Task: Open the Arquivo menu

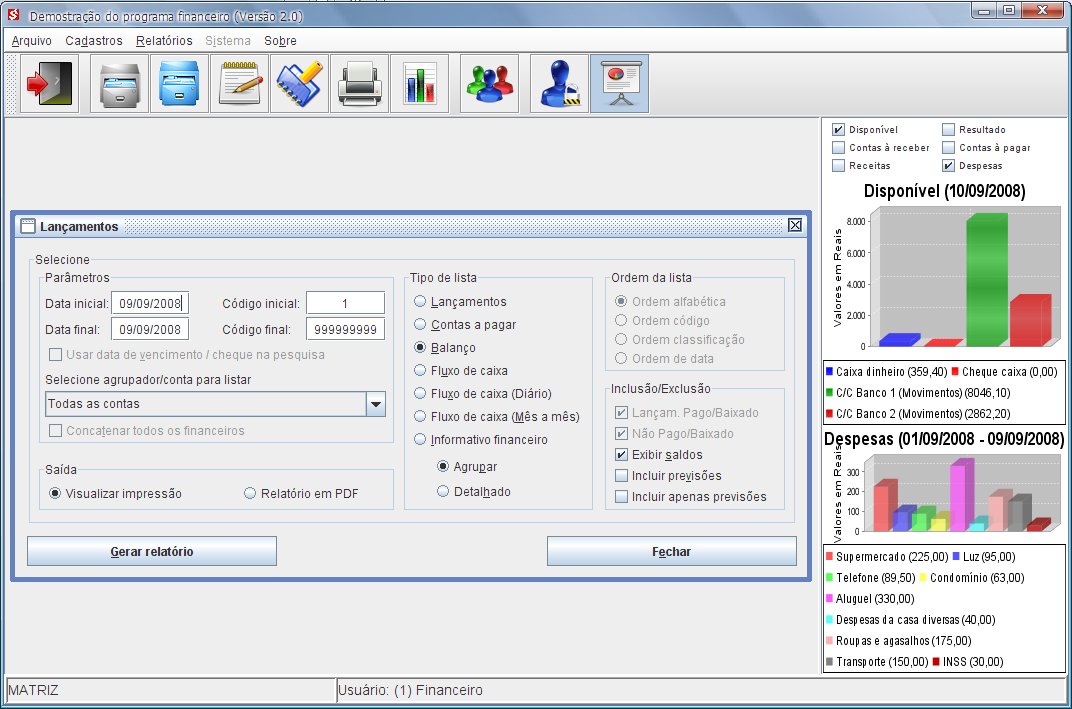Action: (31, 41)
